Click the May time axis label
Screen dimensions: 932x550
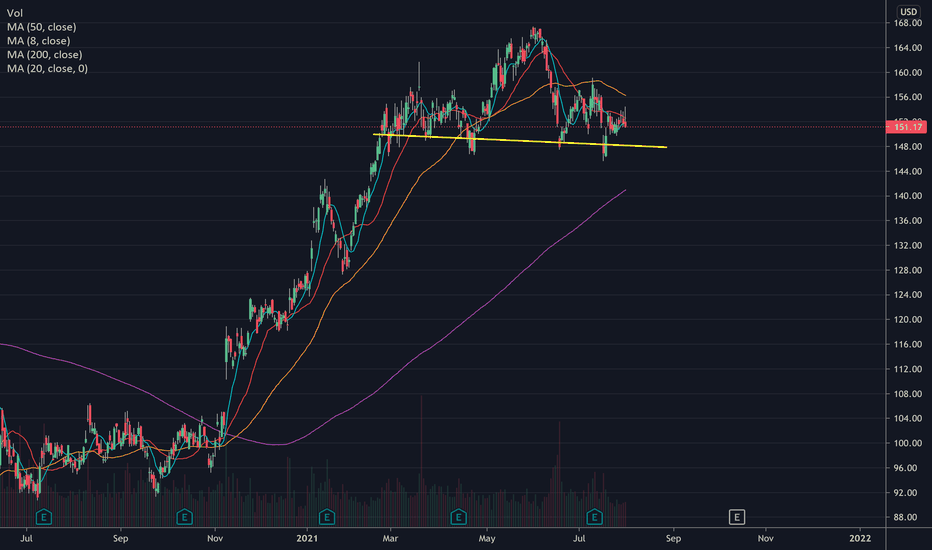(x=487, y=539)
